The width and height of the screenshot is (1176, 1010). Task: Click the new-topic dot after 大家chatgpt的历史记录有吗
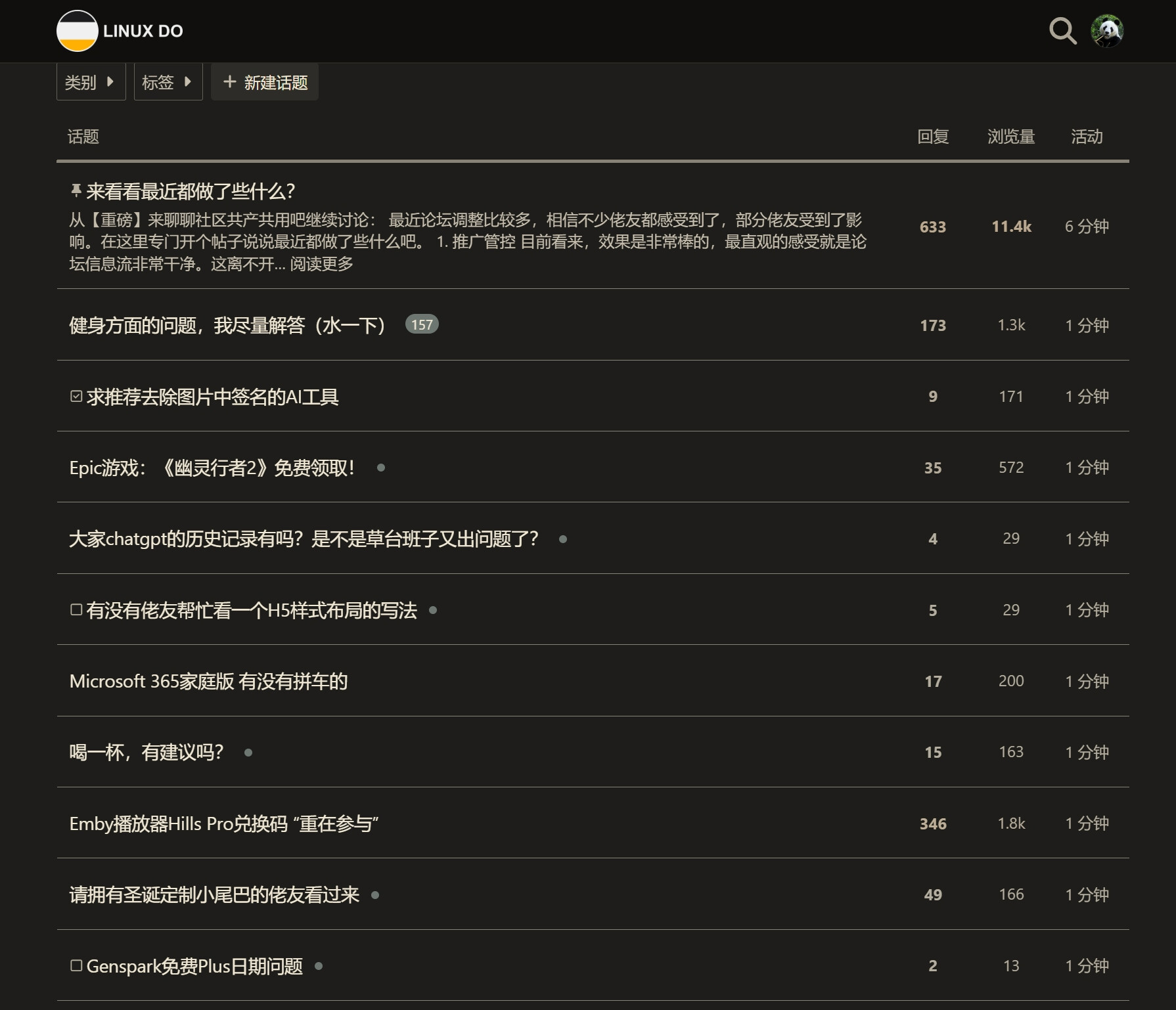coord(563,539)
